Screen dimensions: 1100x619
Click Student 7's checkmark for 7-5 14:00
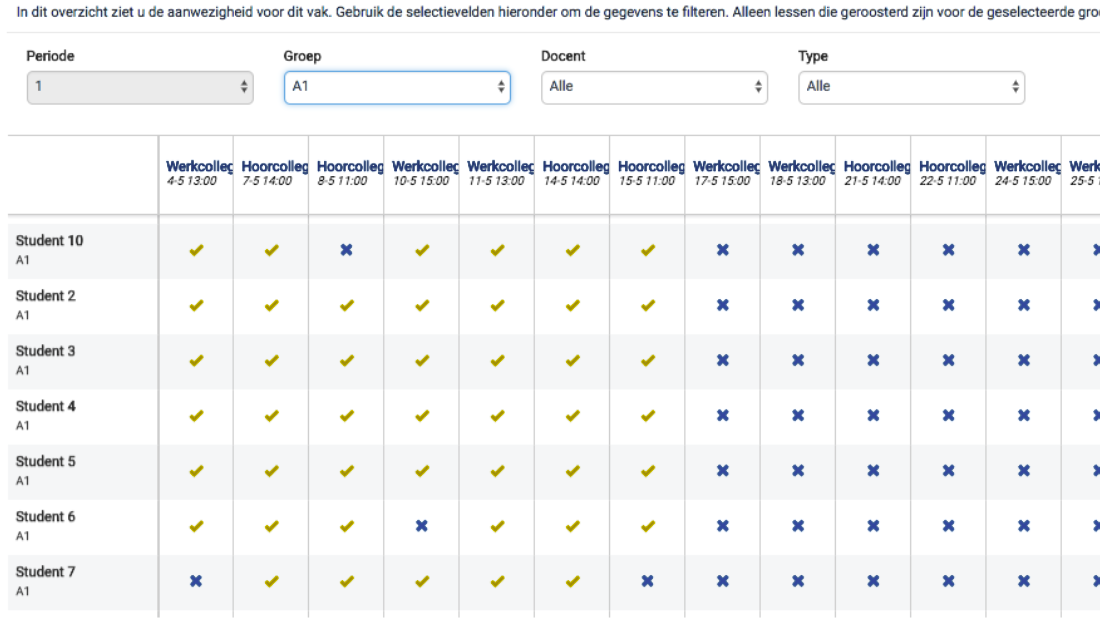[x=271, y=582]
